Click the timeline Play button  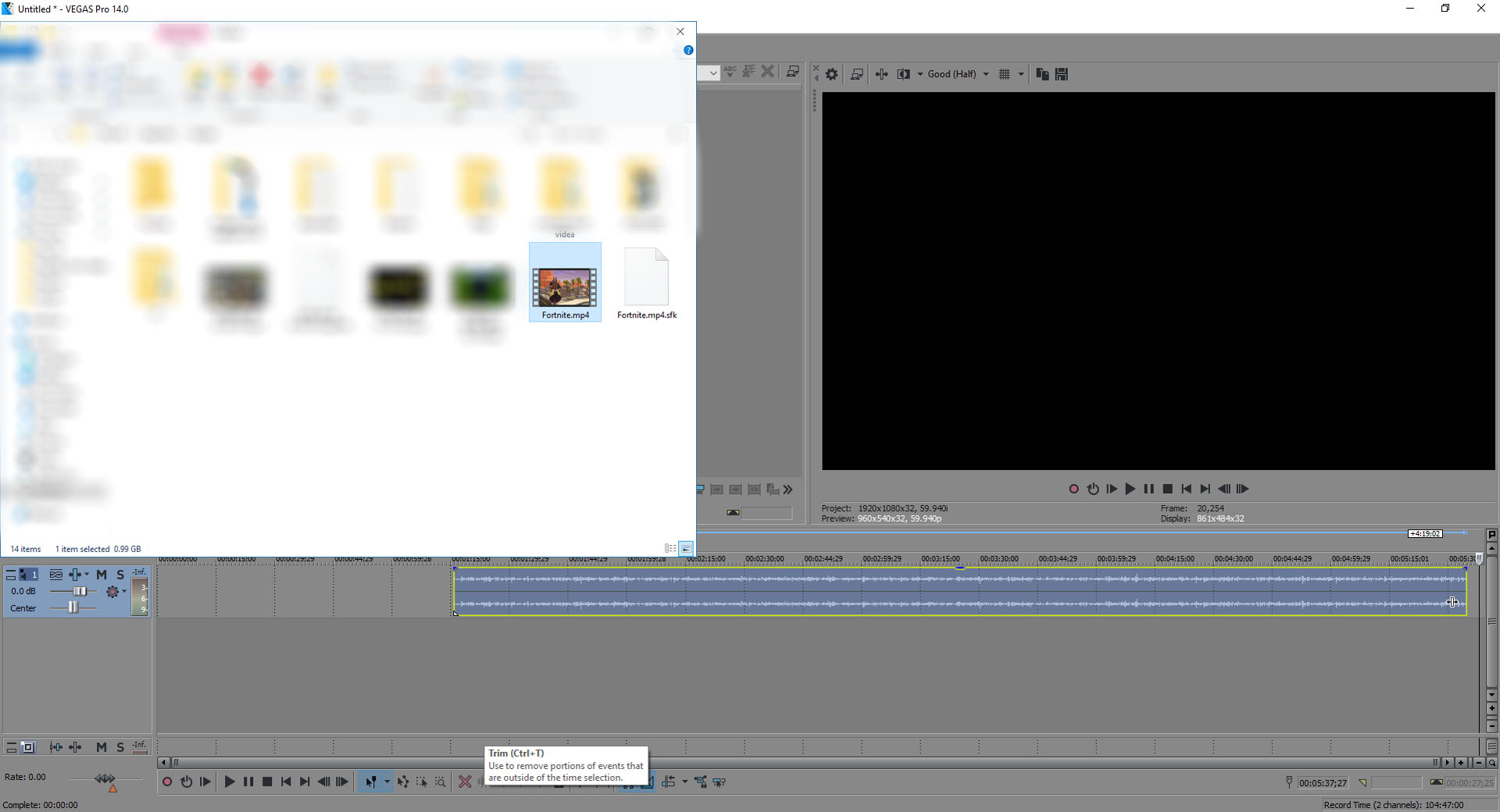pos(230,782)
